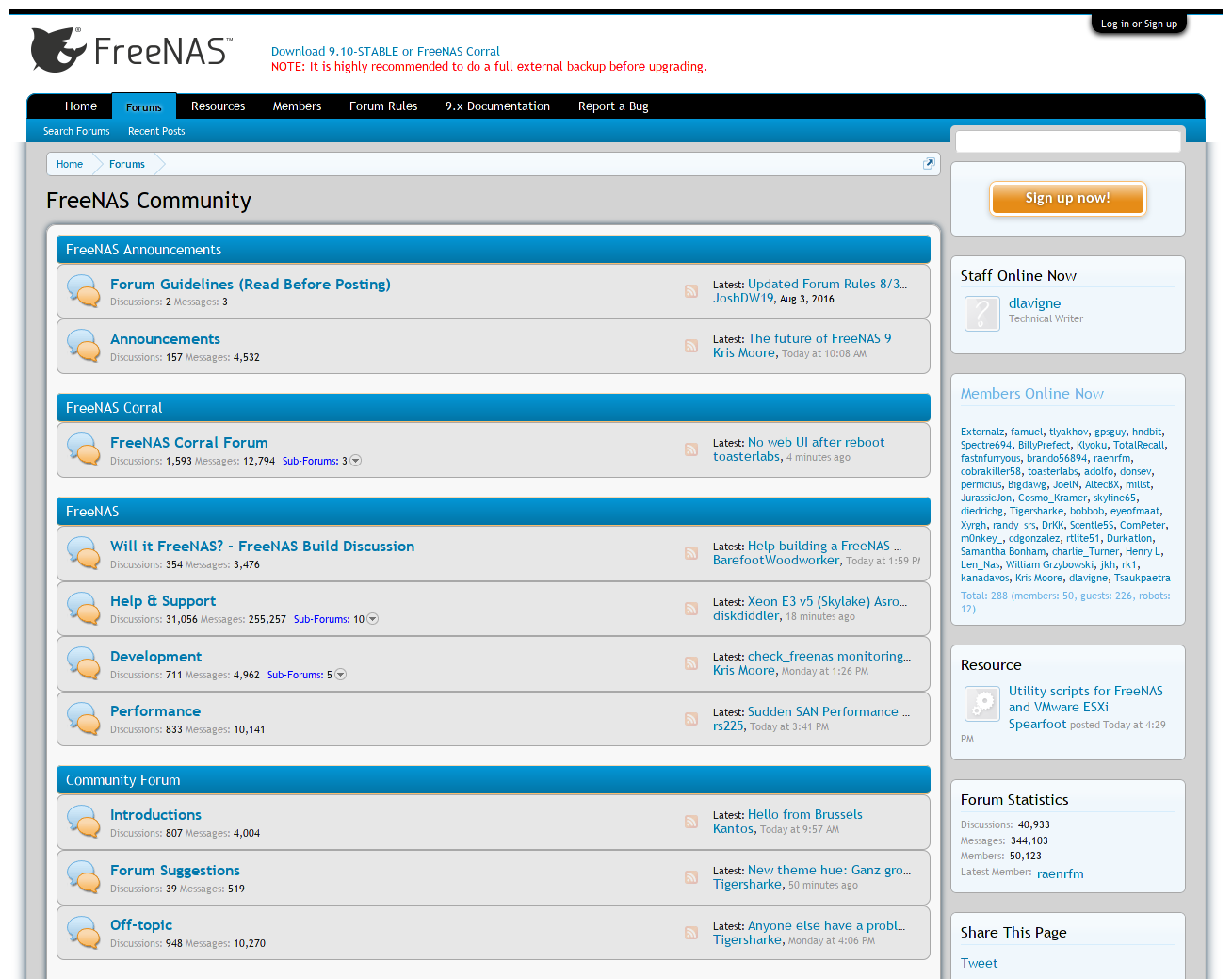Click the search input field
1232x979 pixels.
[1068, 141]
